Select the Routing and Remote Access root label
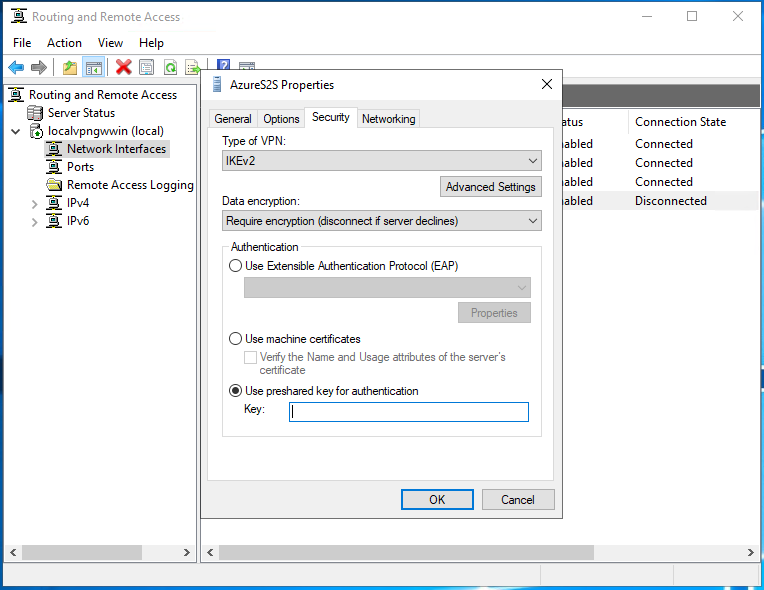Screen dimensions: 764x590 pos(103,95)
